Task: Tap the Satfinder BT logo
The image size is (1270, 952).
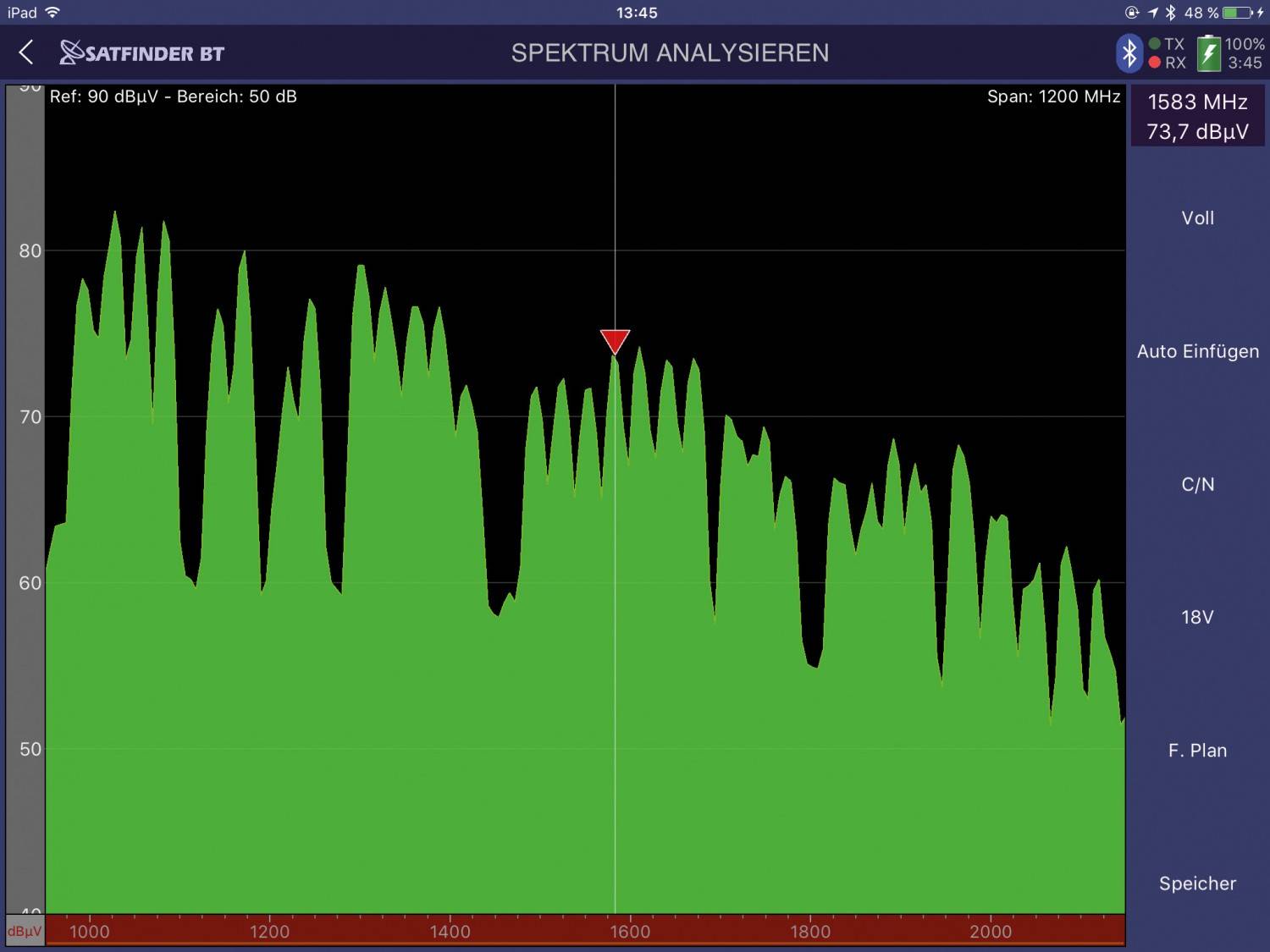Action: tap(141, 52)
